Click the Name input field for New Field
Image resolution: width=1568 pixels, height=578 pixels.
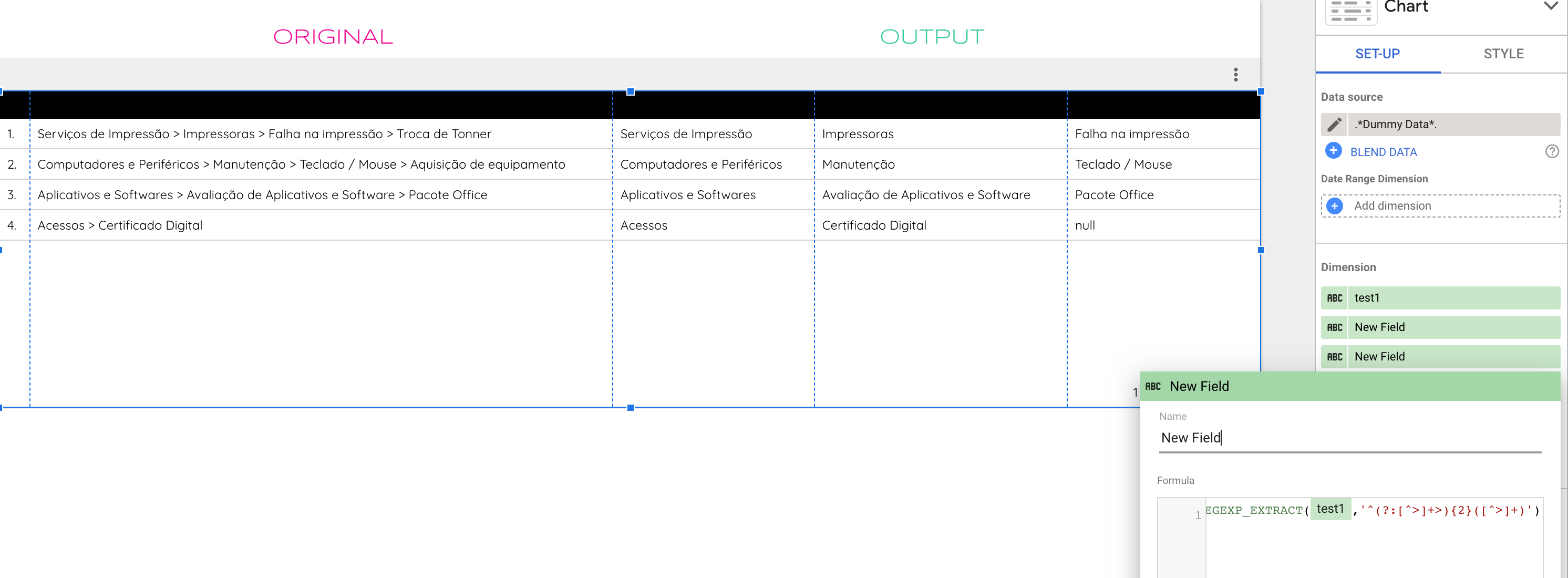pos(1350,438)
